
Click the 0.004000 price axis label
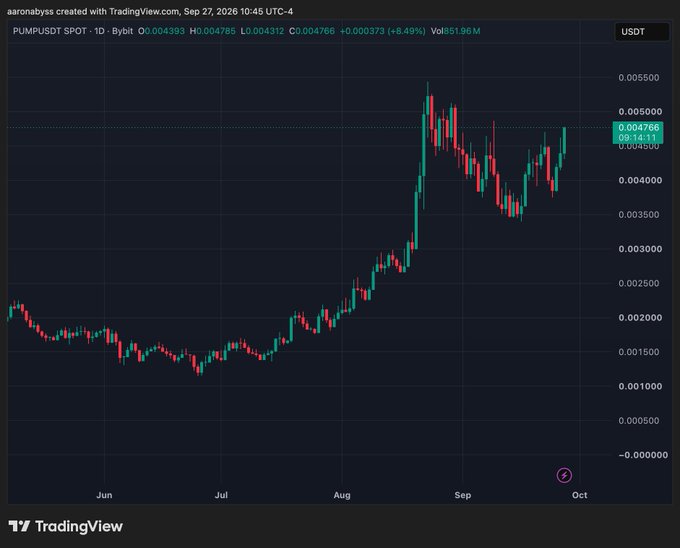pyautogui.click(x=640, y=180)
